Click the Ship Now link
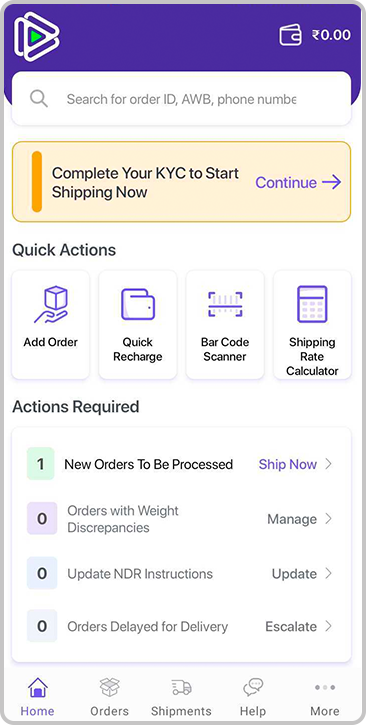Screen dimensions: 366x725 [x=287, y=464]
